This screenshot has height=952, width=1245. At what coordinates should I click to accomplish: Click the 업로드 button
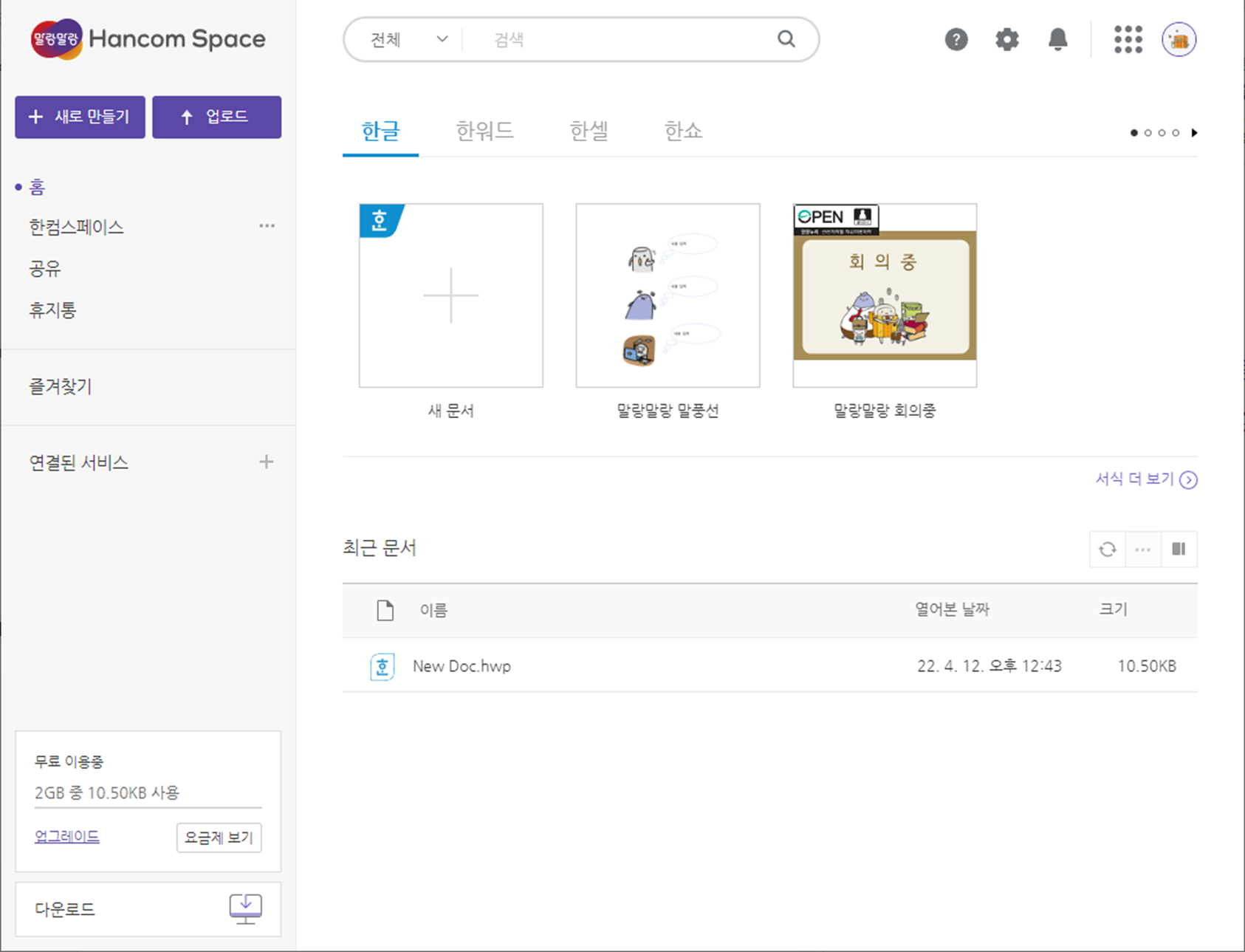[x=216, y=117]
